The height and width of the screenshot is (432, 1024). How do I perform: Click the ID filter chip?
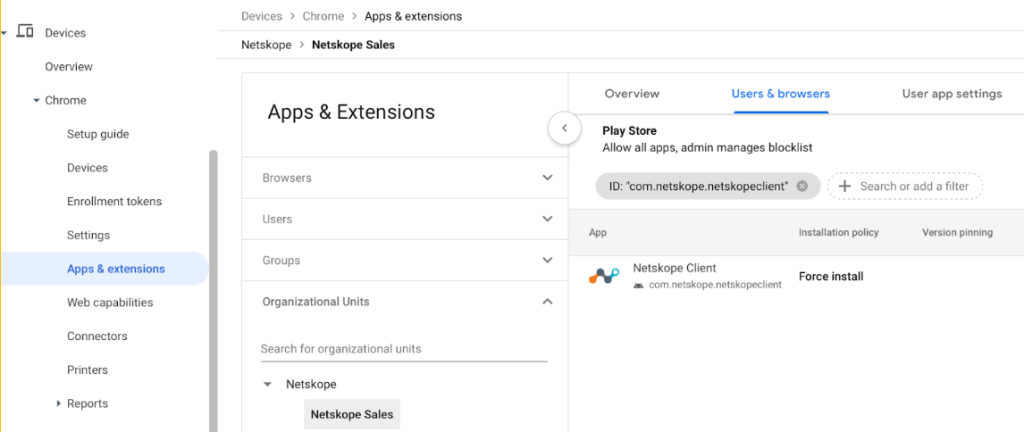click(707, 186)
